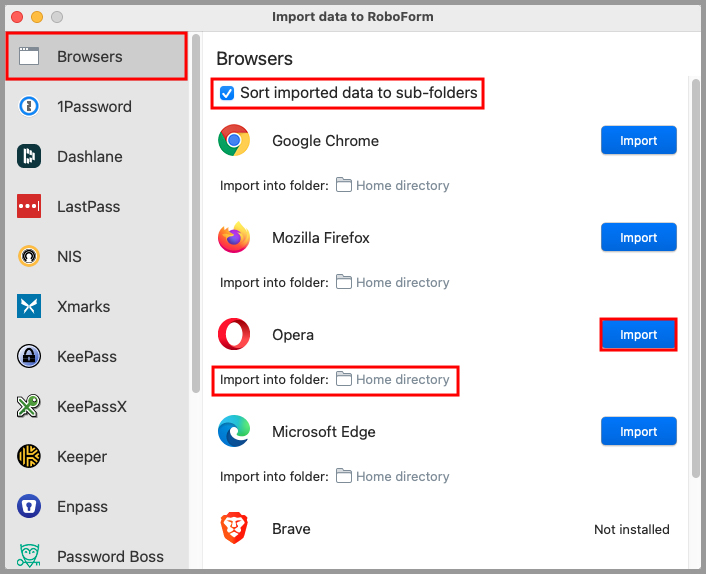
Task: Click the Microsoft Edge logo
Action: (234, 431)
